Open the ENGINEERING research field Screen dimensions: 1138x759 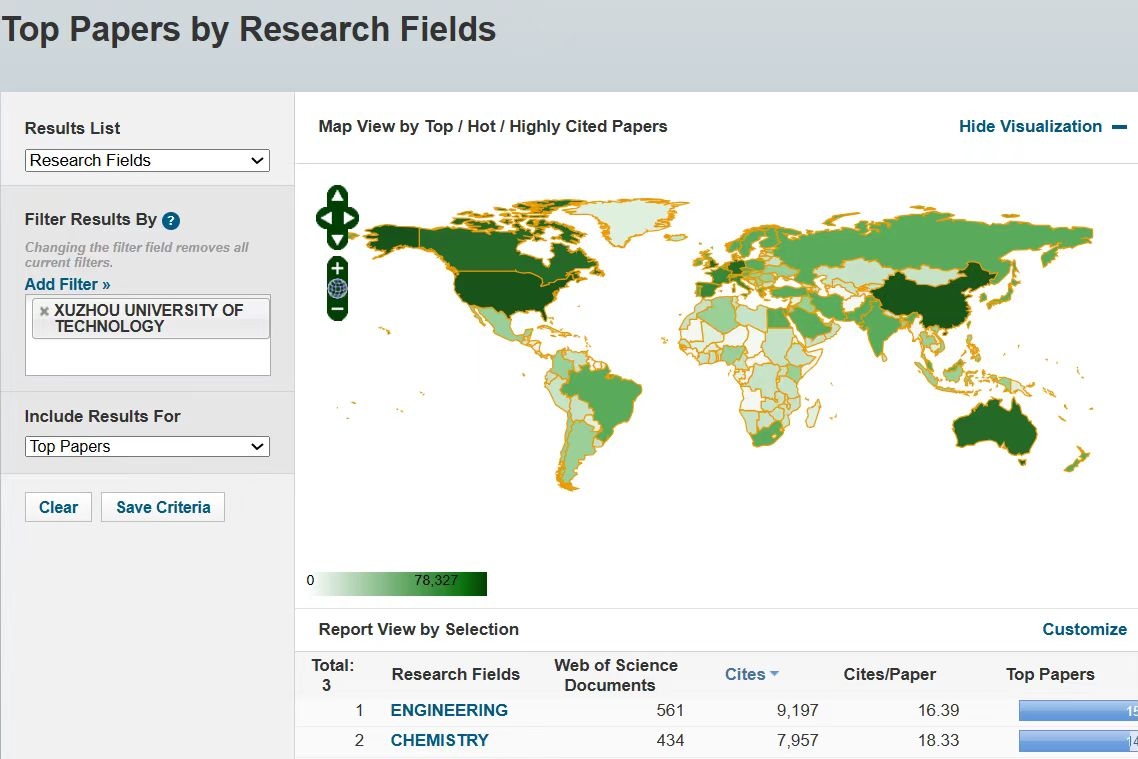(x=449, y=710)
